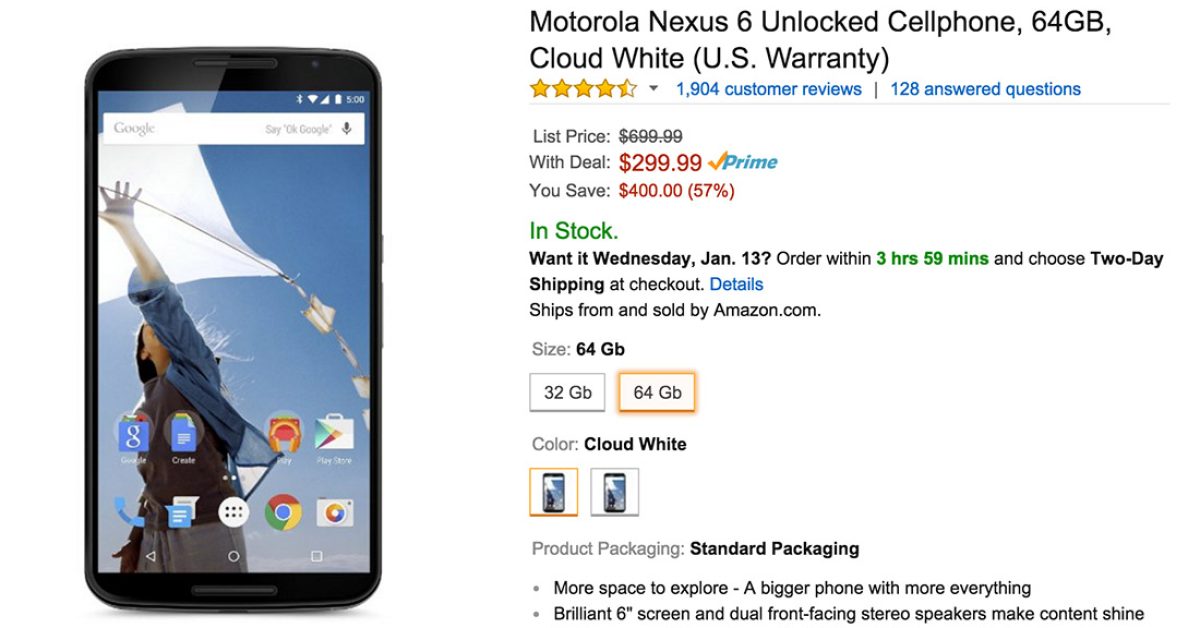1200x628 pixels.
Task: Tap the blue Phone dialer icon
Action: pos(130,513)
